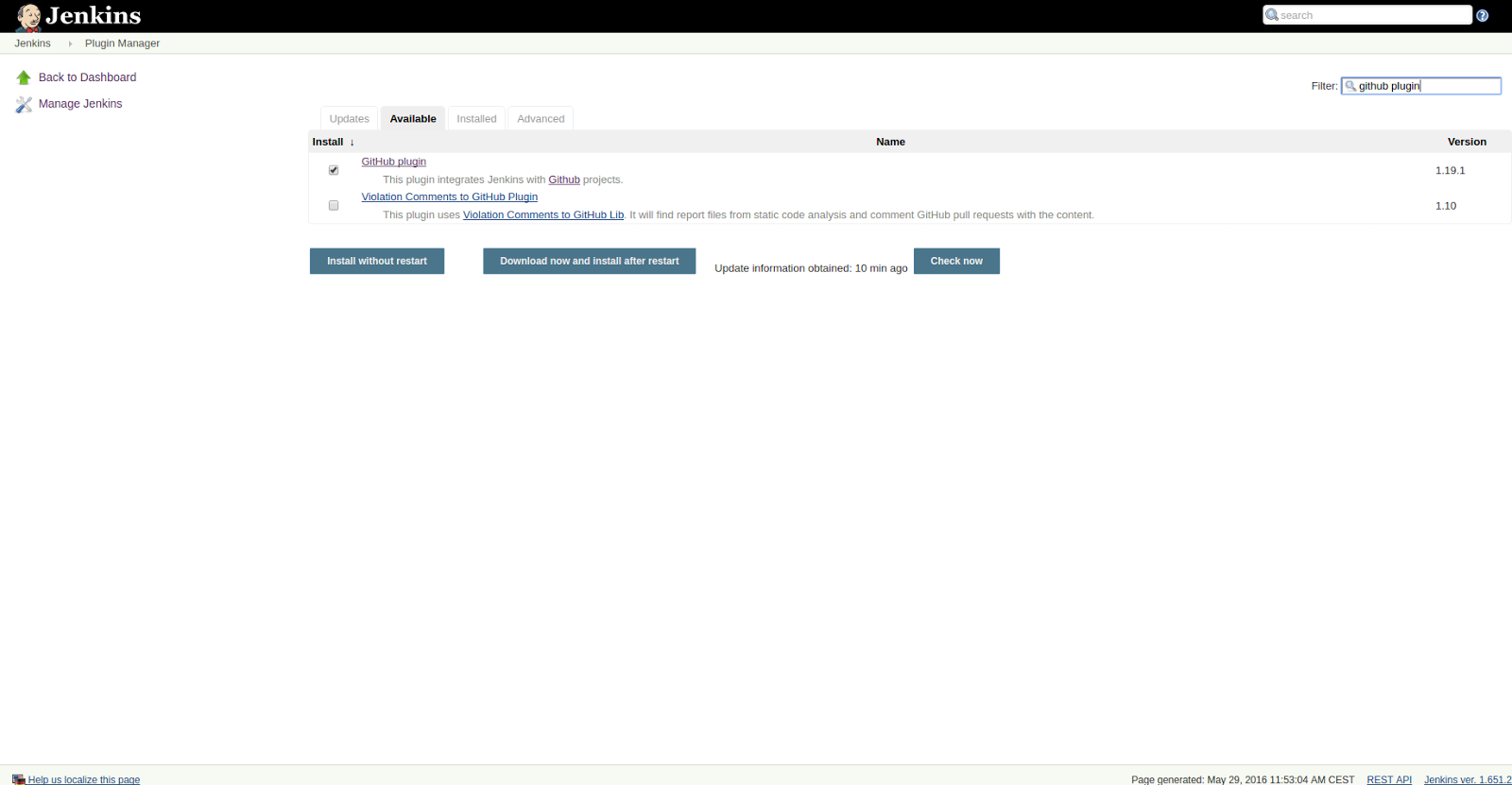The height and width of the screenshot is (785, 1512).
Task: Click the localize page icon in the footer
Action: coord(18,779)
